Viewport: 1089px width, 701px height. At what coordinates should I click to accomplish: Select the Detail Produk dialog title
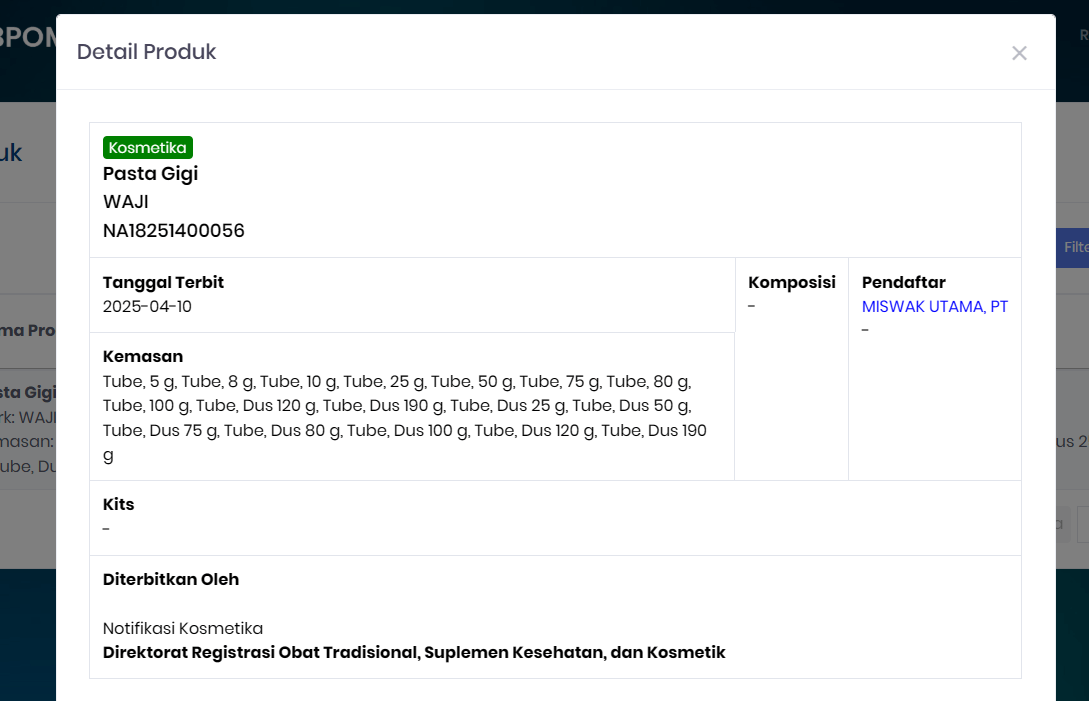147,51
